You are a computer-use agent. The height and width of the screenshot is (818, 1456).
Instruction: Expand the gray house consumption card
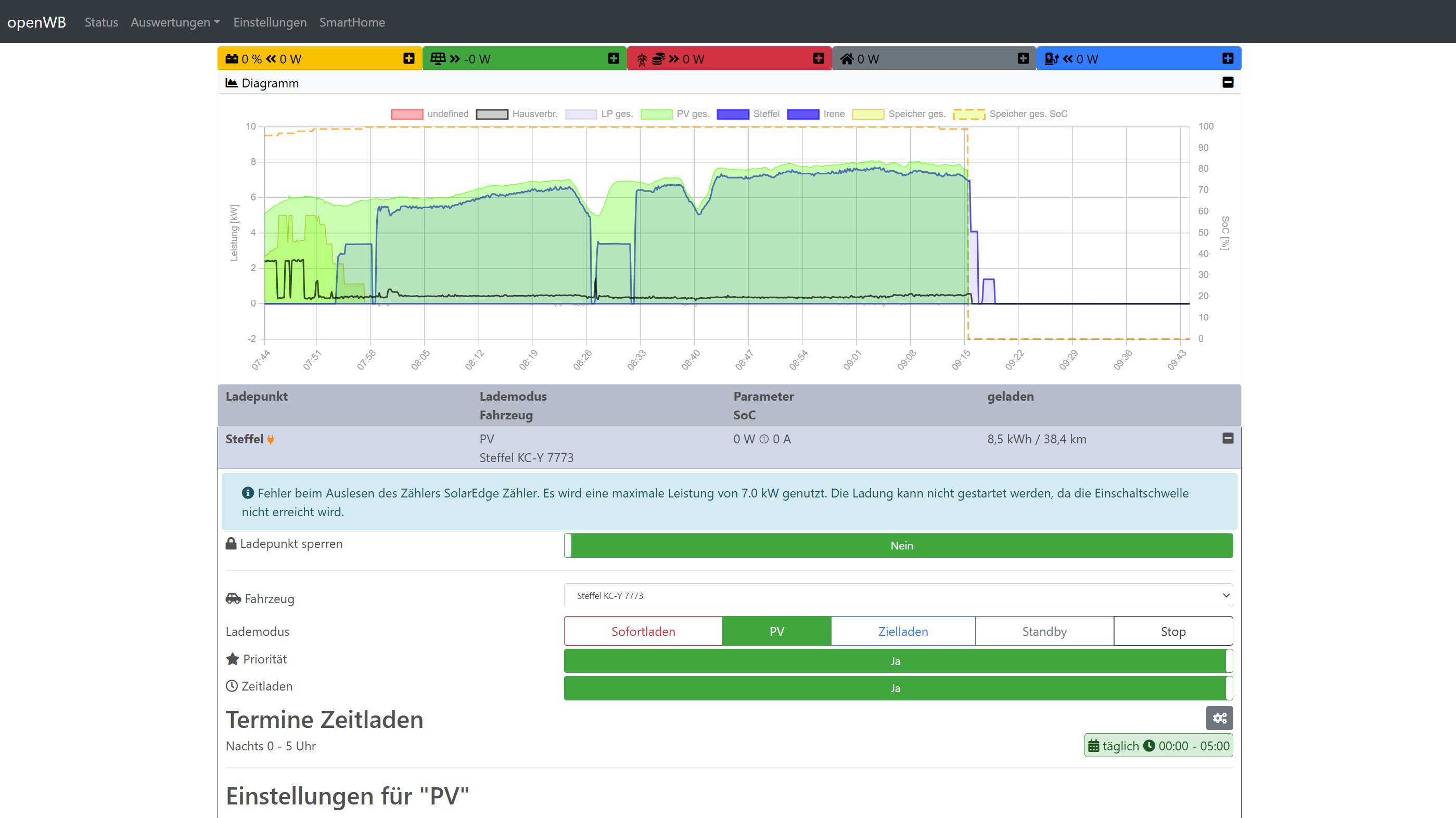[x=1023, y=58]
